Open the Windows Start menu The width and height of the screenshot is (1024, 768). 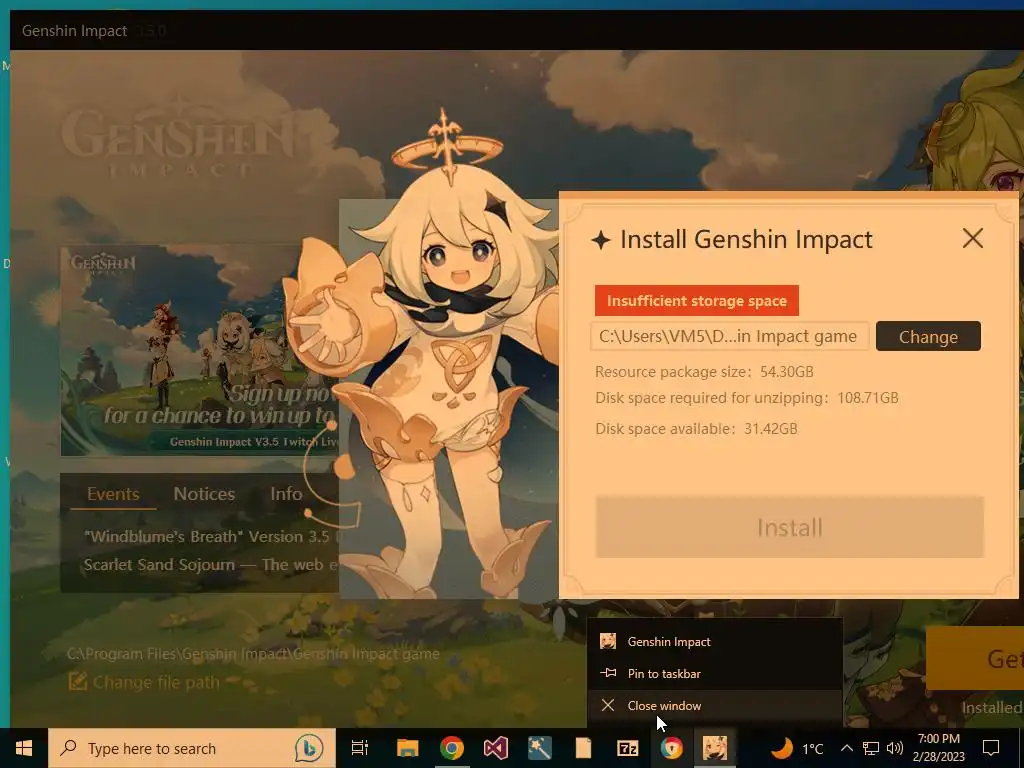24,748
